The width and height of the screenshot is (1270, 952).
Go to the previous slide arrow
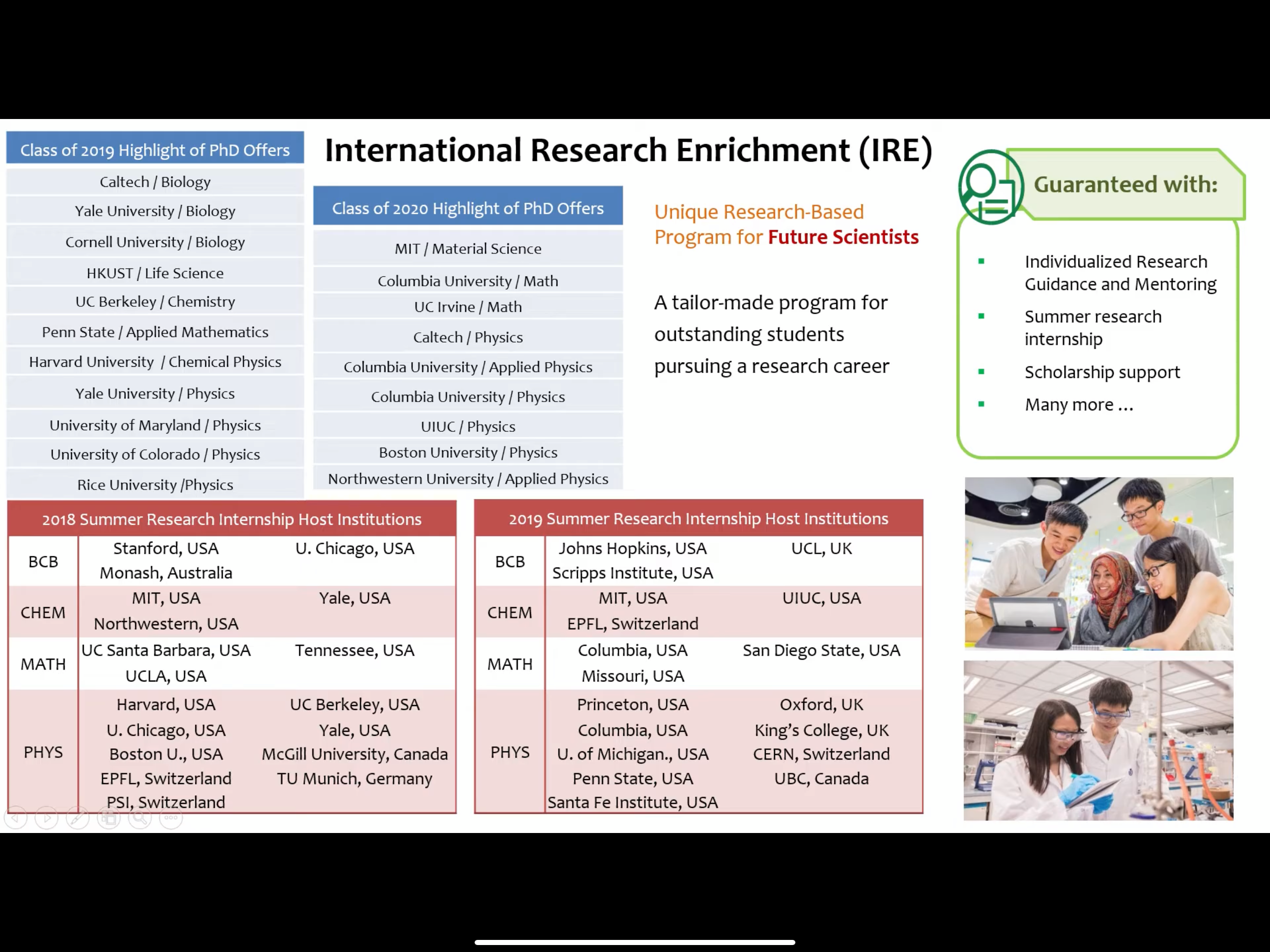click(x=15, y=818)
